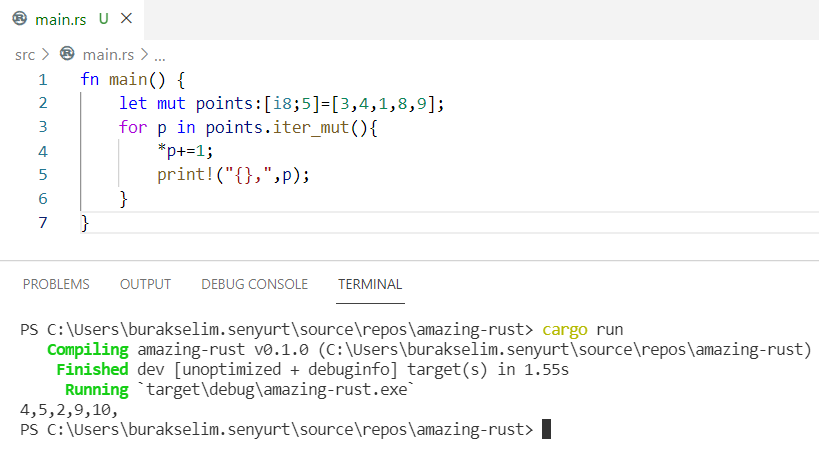The width and height of the screenshot is (819, 449).
Task: Click the src folder in the breadcrumb
Action: click(25, 54)
